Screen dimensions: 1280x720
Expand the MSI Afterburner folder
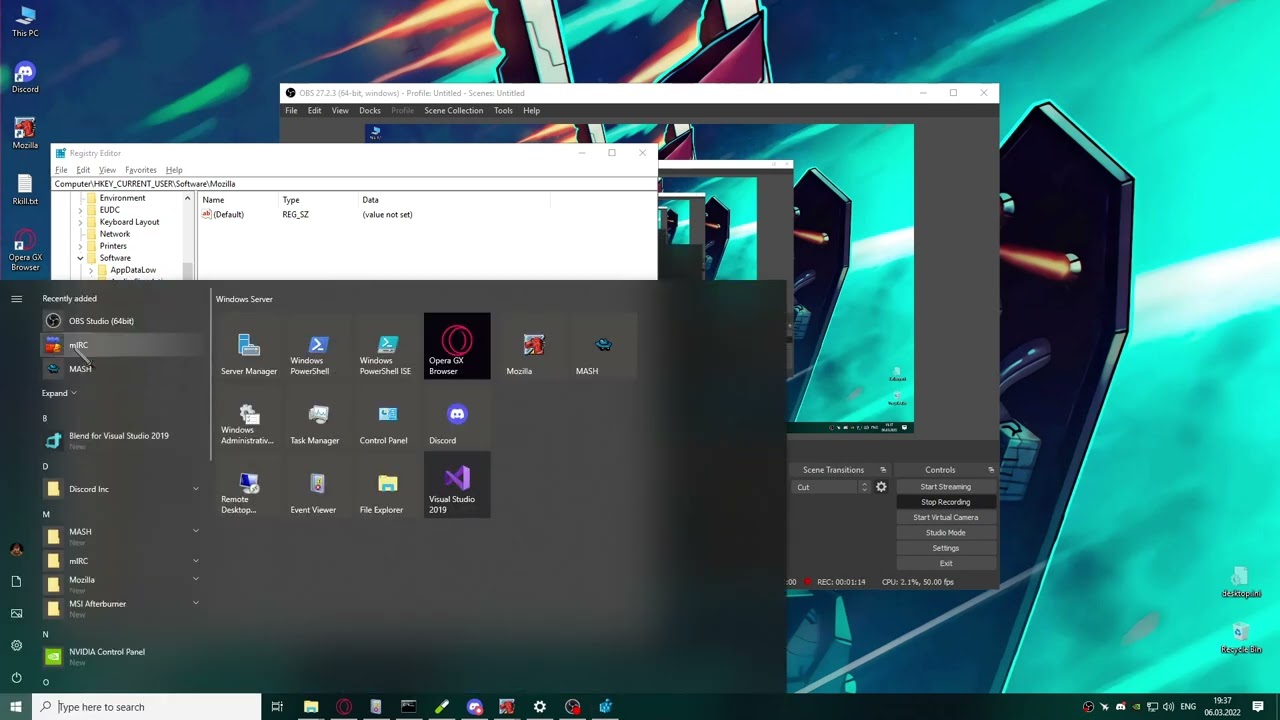(195, 604)
